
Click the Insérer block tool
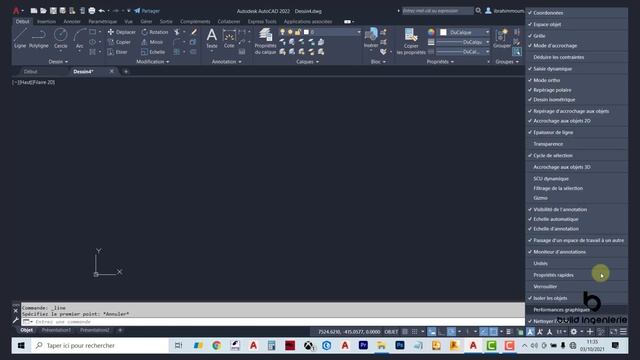tap(371, 38)
